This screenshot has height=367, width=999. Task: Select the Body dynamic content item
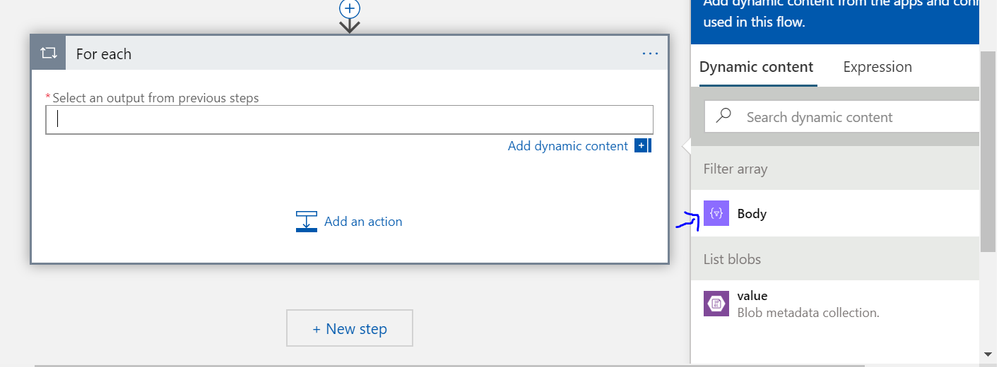pyautogui.click(x=835, y=213)
